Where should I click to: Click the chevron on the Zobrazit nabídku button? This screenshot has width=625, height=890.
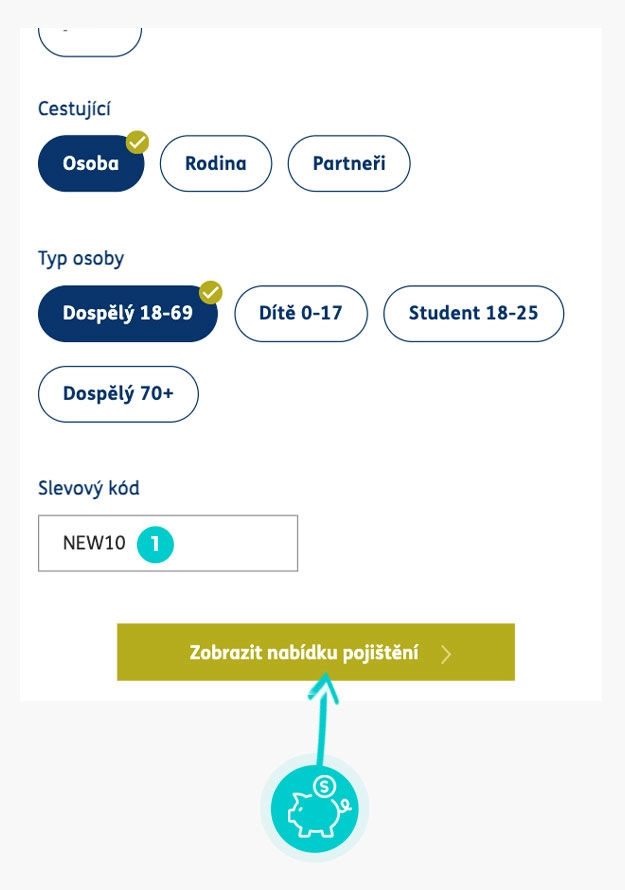click(446, 654)
